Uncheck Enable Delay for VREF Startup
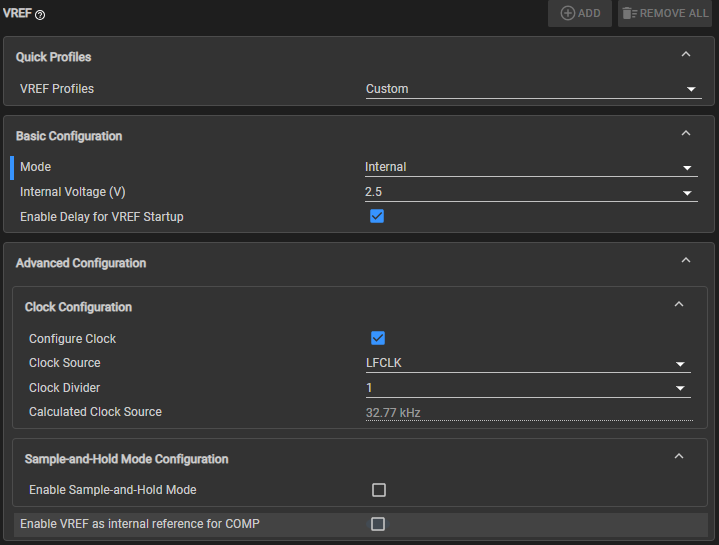The image size is (719, 545). pyautogui.click(x=377, y=216)
